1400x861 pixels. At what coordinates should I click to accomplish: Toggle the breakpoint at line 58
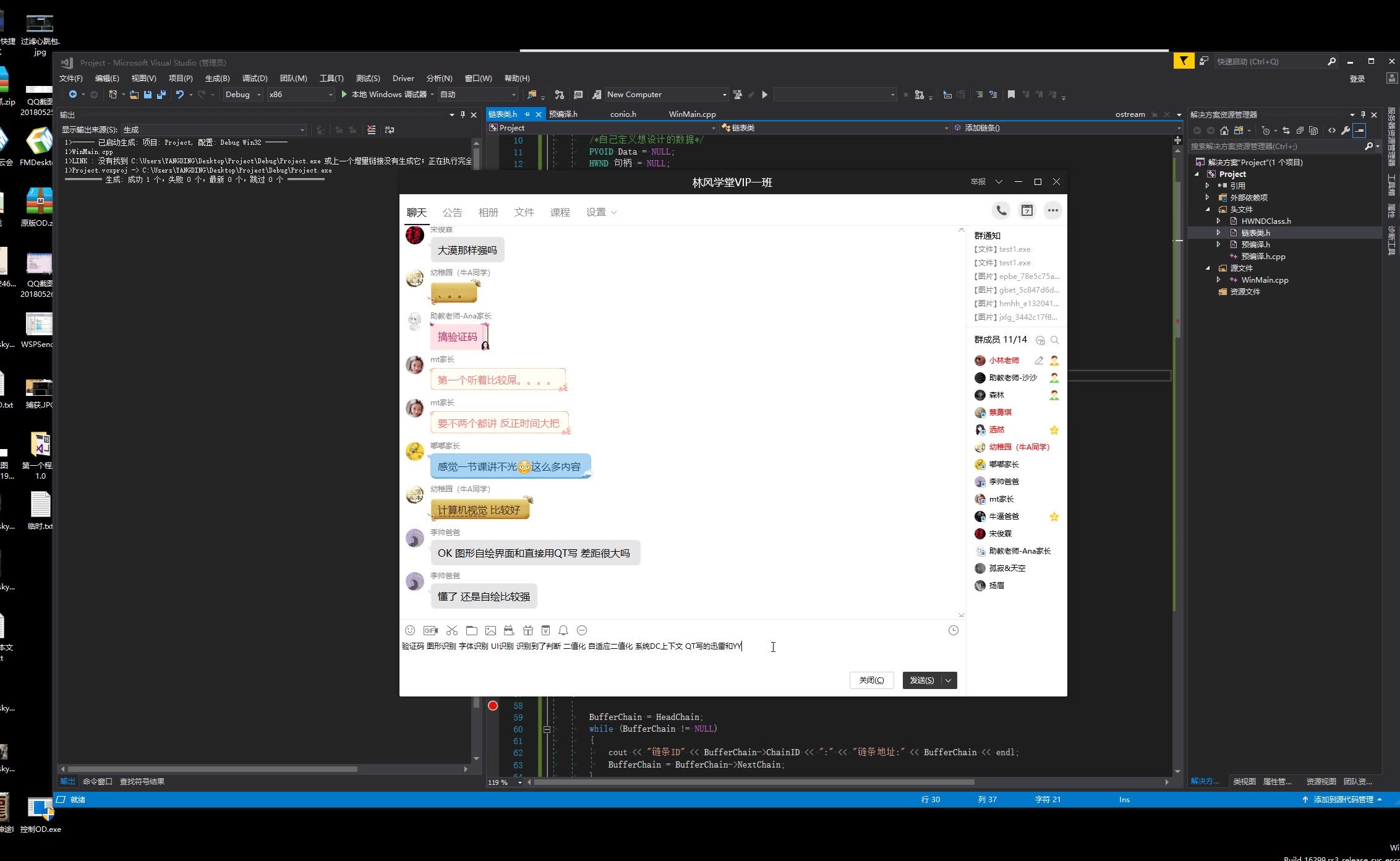493,705
